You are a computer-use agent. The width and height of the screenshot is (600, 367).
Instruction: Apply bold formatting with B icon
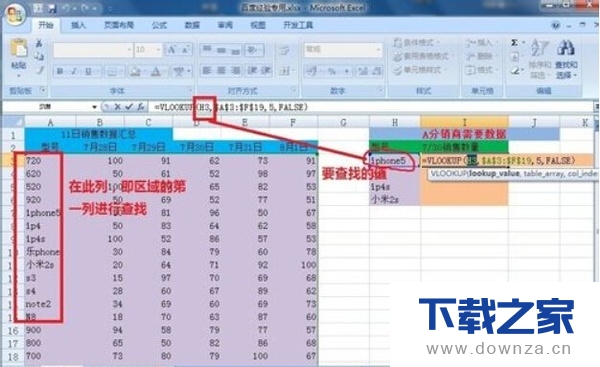pyautogui.click(x=60, y=71)
